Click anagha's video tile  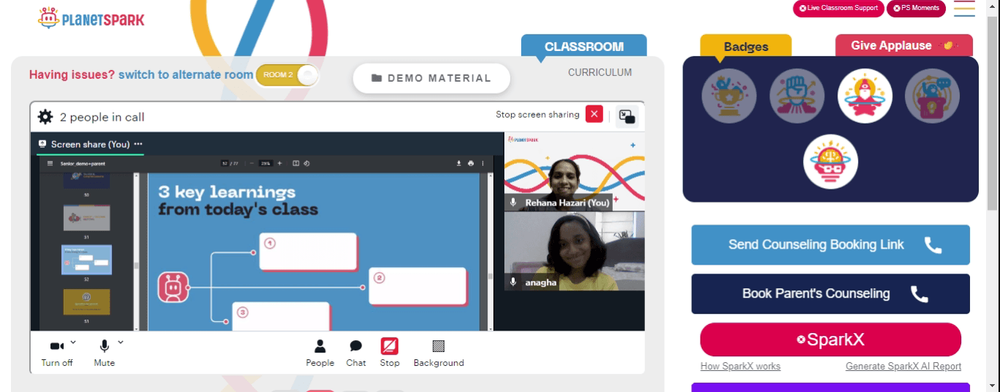coord(574,251)
